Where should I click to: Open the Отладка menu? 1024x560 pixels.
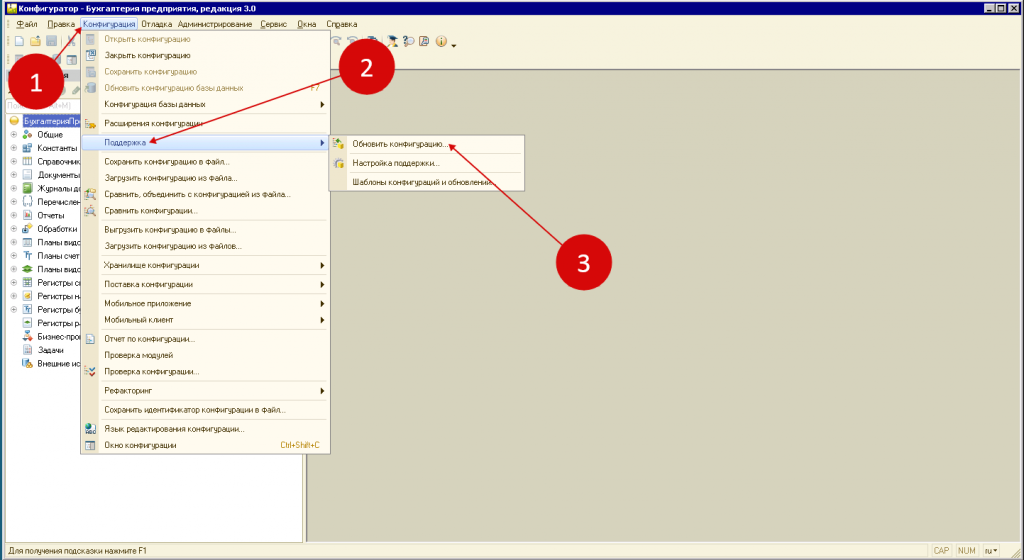[157, 24]
